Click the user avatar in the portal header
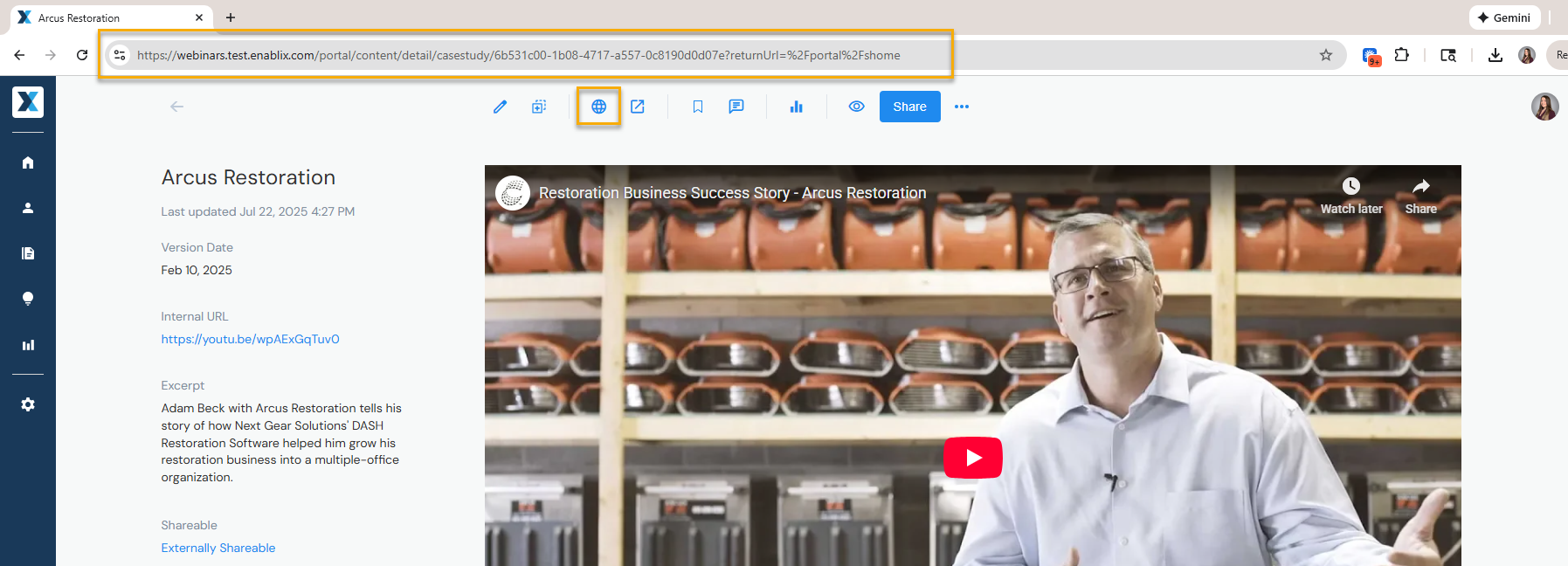Screen dimensions: 1568x566 (1544, 107)
